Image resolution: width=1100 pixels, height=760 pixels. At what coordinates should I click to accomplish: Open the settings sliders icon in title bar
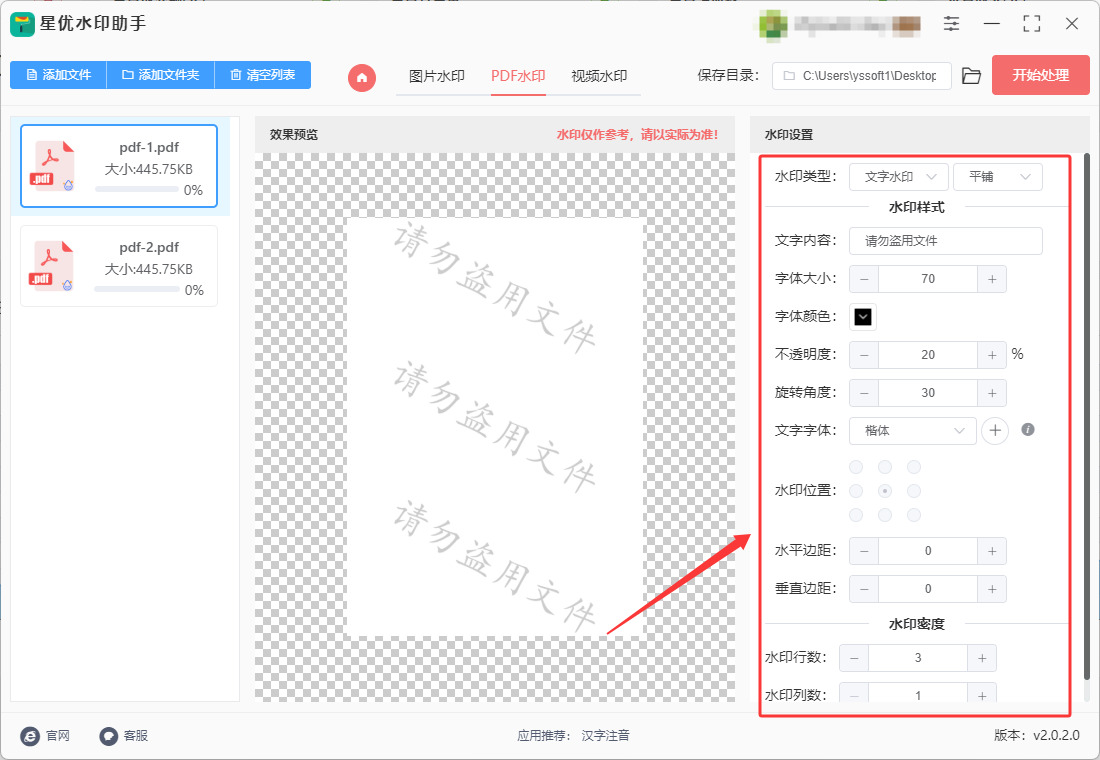(951, 23)
